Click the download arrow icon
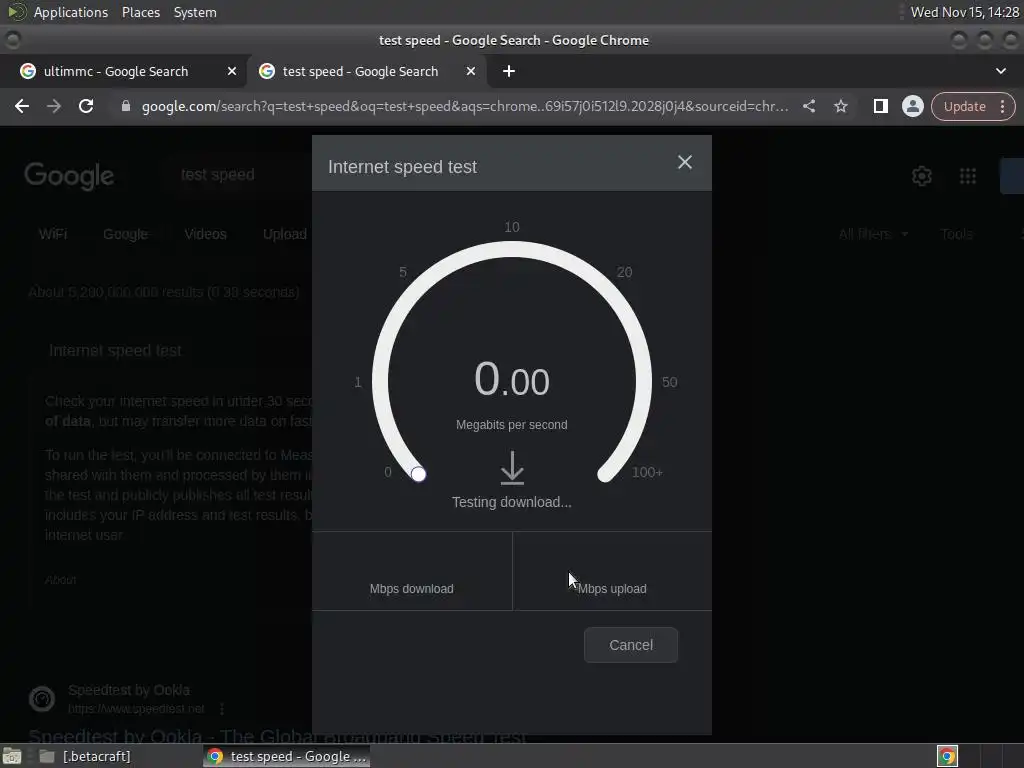The height and width of the screenshot is (768, 1024). coord(512,468)
